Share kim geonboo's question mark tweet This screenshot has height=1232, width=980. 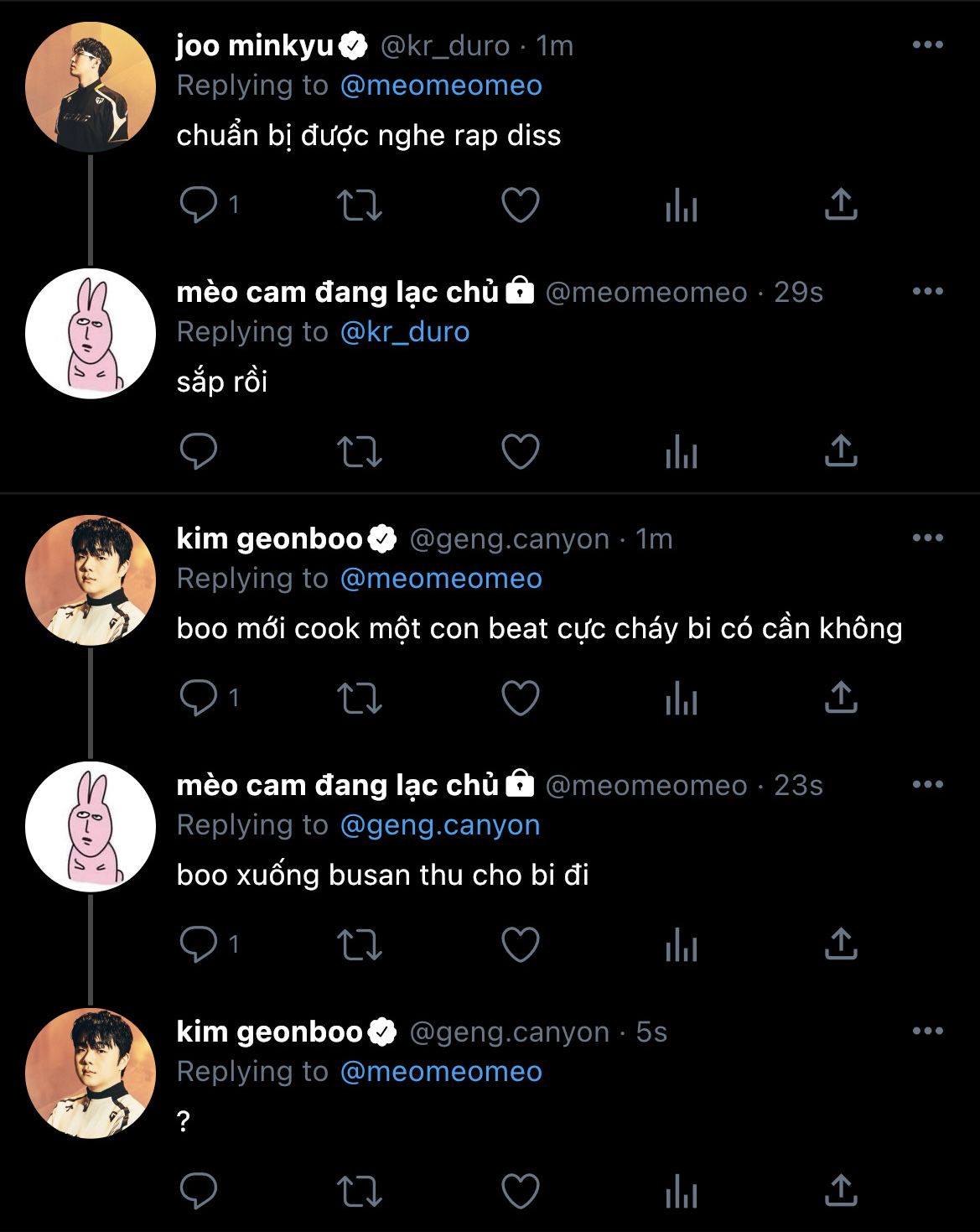point(841,1191)
